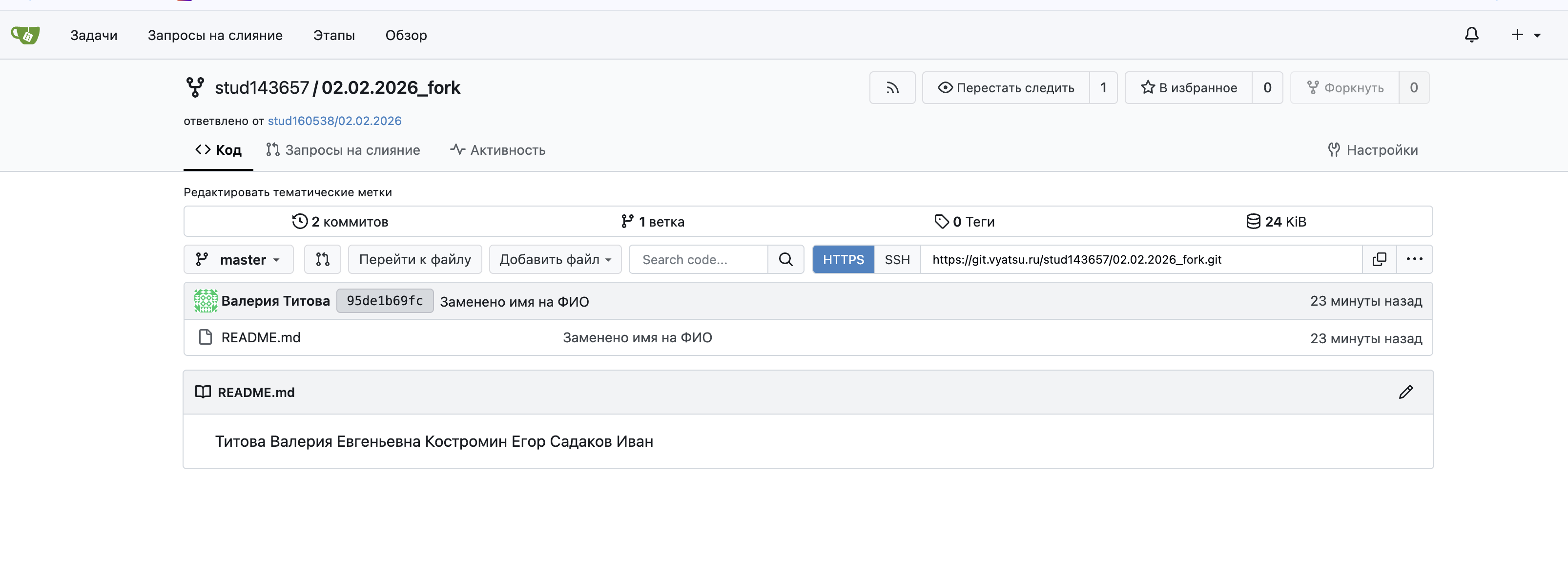Open the Gitea home logo
Viewport: 1568px width, 583px height.
click(x=25, y=35)
